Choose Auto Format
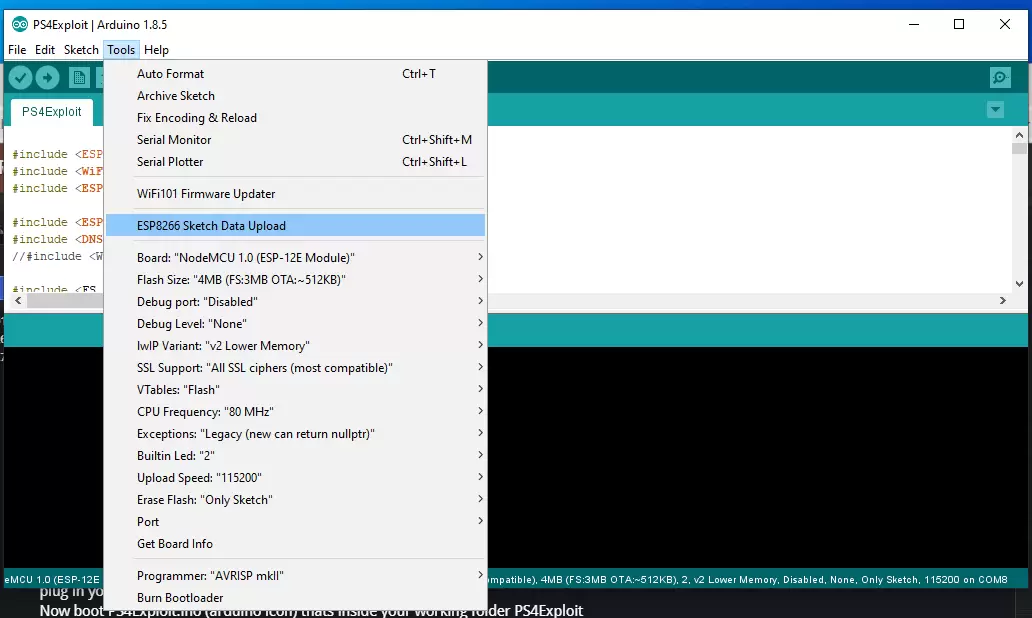This screenshot has height=618, width=1032. [295, 74]
